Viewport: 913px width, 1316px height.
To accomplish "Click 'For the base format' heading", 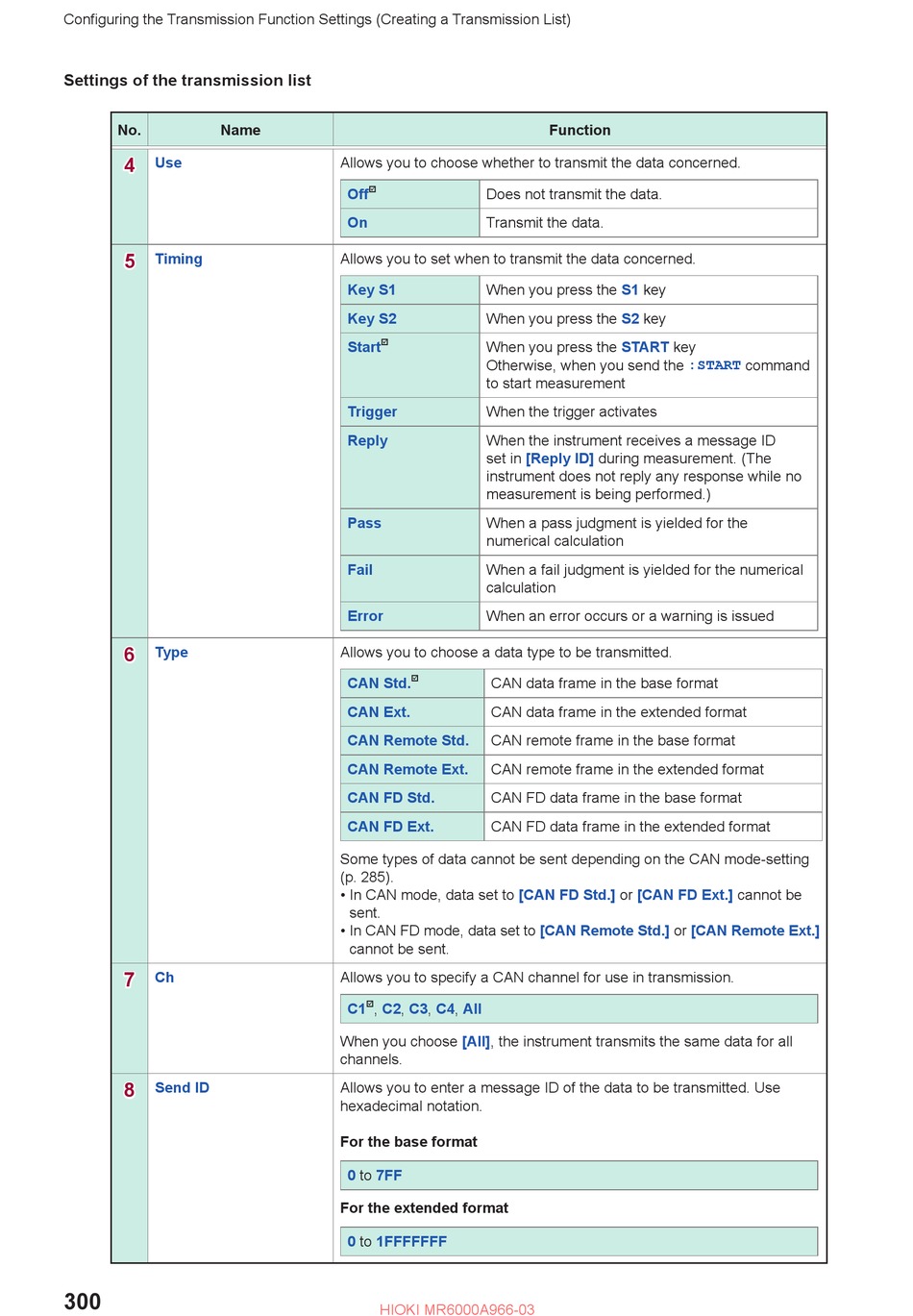I will [408, 1142].
